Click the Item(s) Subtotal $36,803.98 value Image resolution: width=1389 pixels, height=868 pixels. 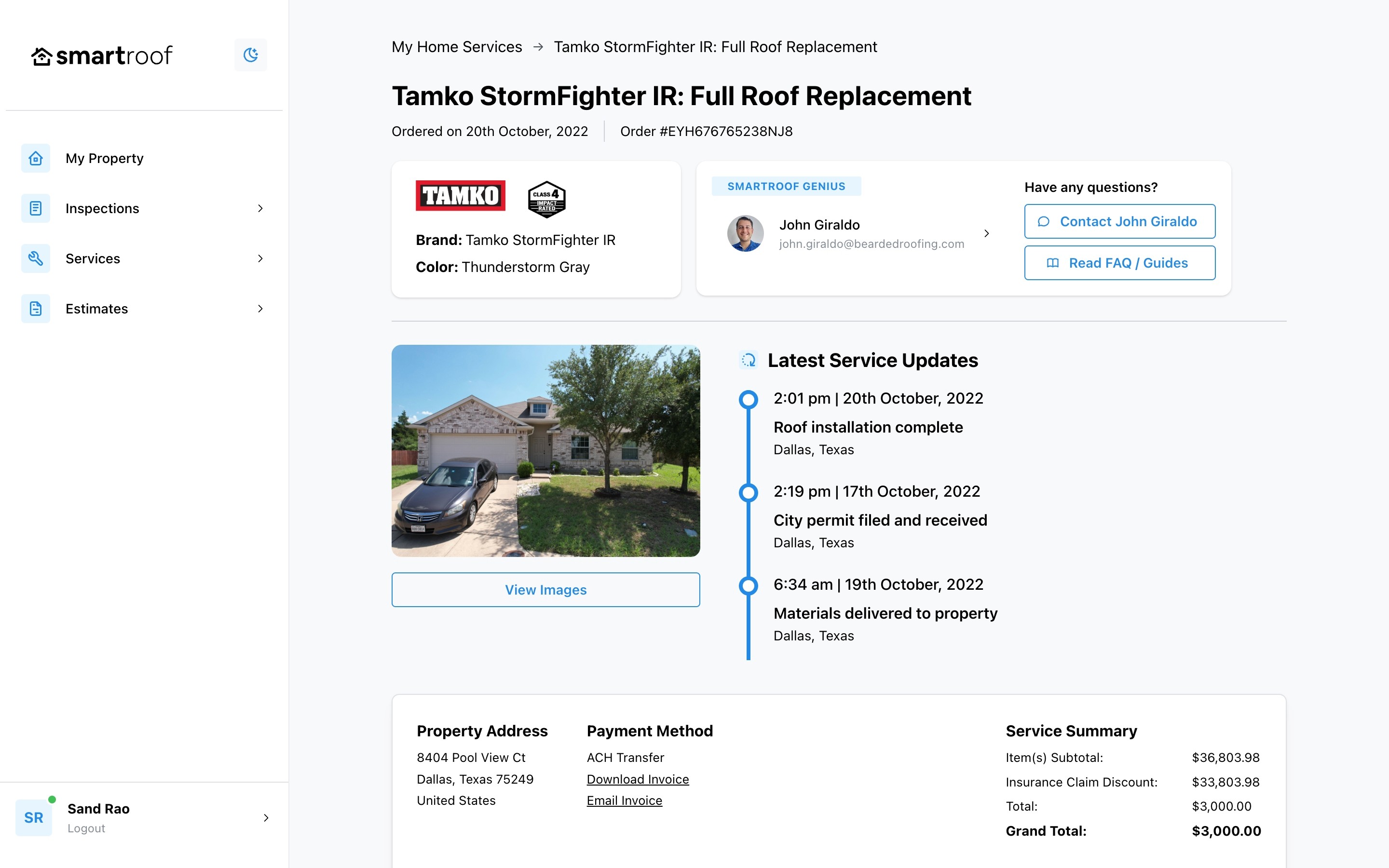point(1226,758)
